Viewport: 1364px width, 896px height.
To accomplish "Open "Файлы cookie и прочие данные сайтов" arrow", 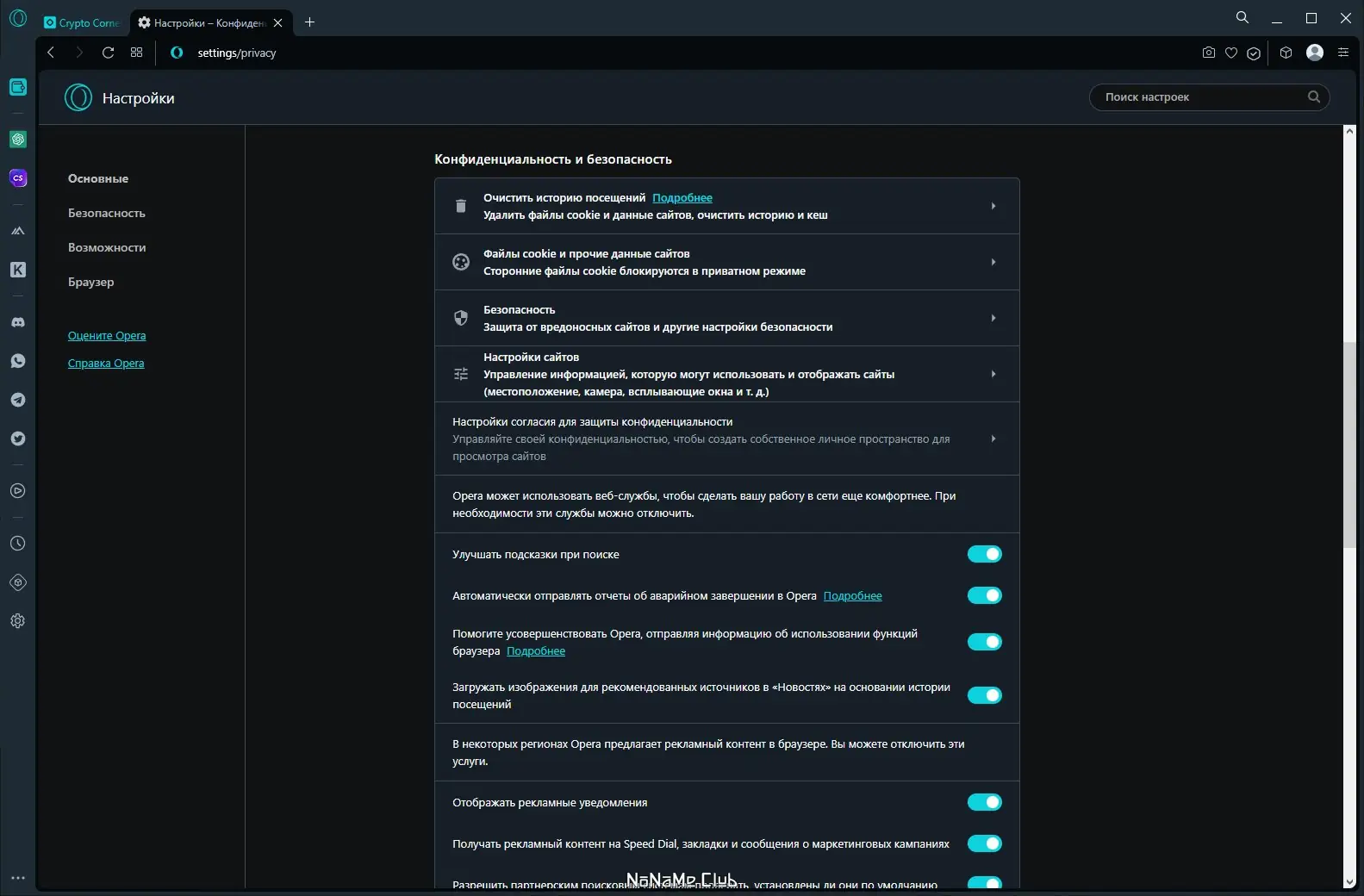I will pyautogui.click(x=993, y=262).
